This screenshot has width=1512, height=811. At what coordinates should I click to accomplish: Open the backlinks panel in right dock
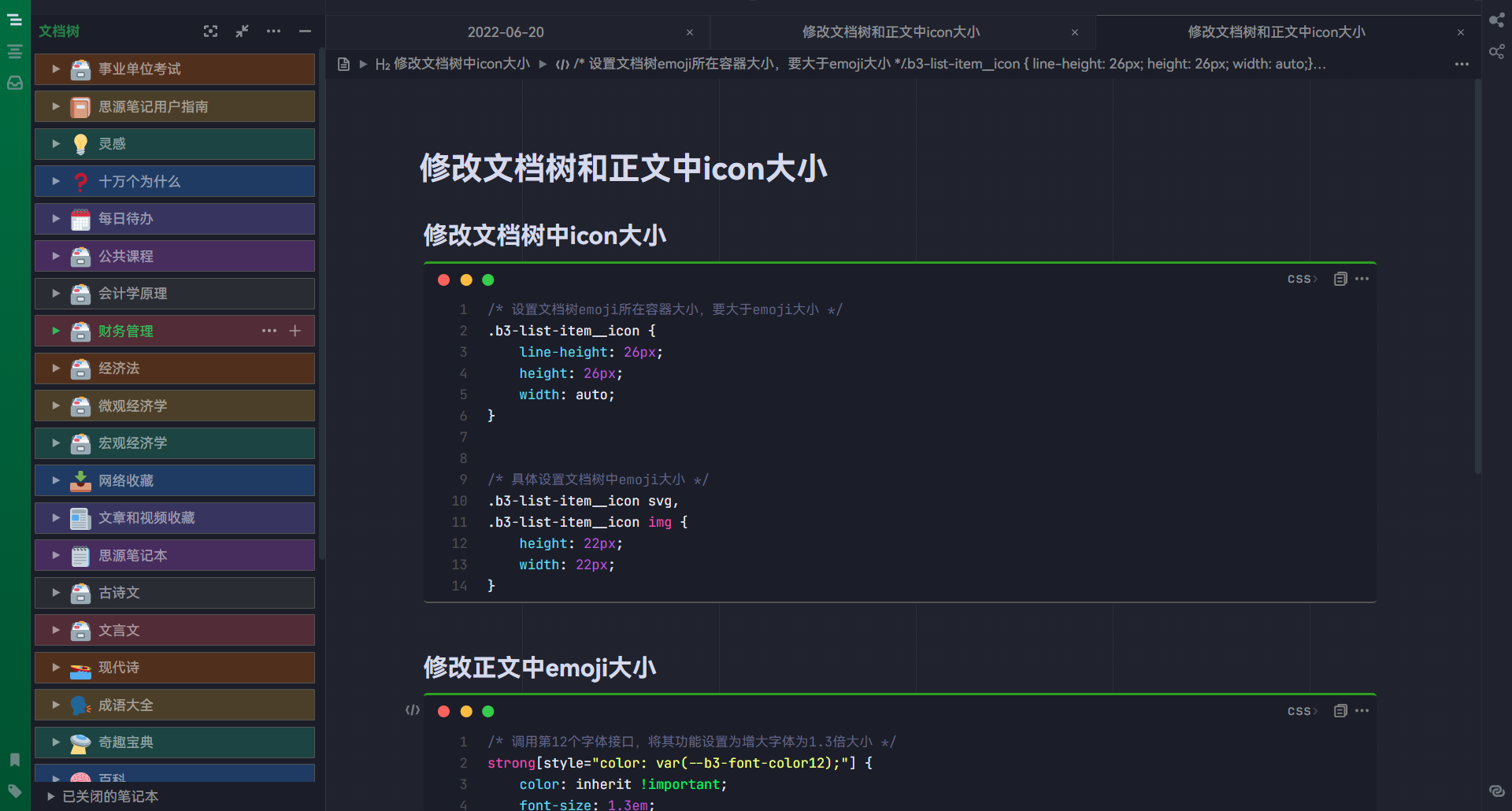pyautogui.click(x=1497, y=791)
